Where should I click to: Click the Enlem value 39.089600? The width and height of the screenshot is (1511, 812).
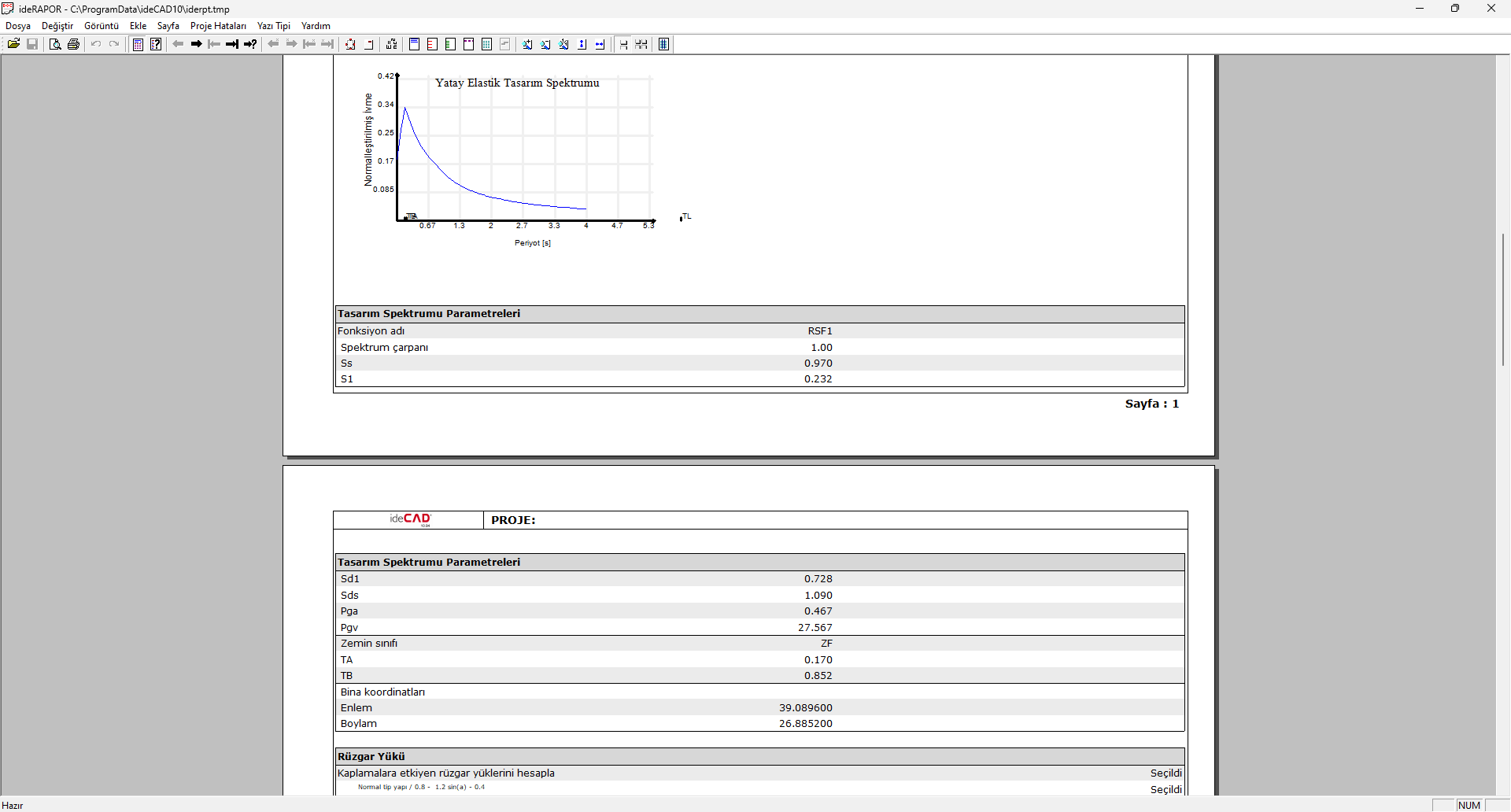[x=806, y=707]
